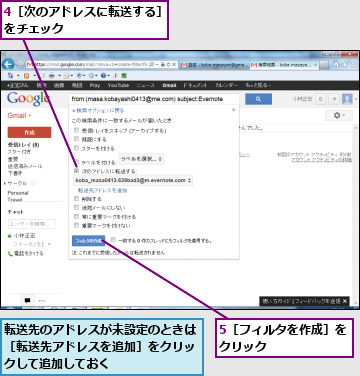Toggle the 次のアドレスに転送する checkbox

click(x=76, y=171)
